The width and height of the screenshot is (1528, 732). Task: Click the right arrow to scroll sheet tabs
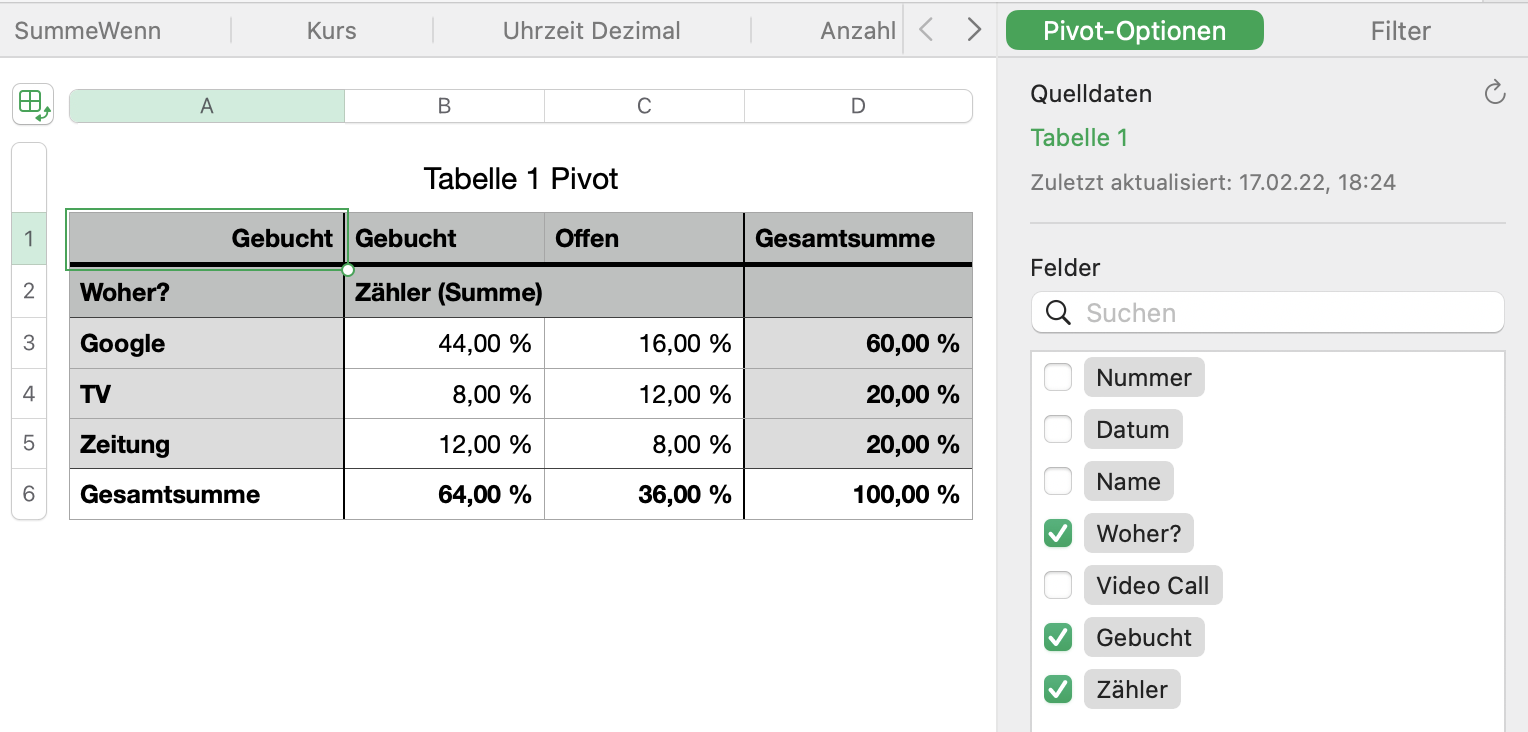coord(974,30)
